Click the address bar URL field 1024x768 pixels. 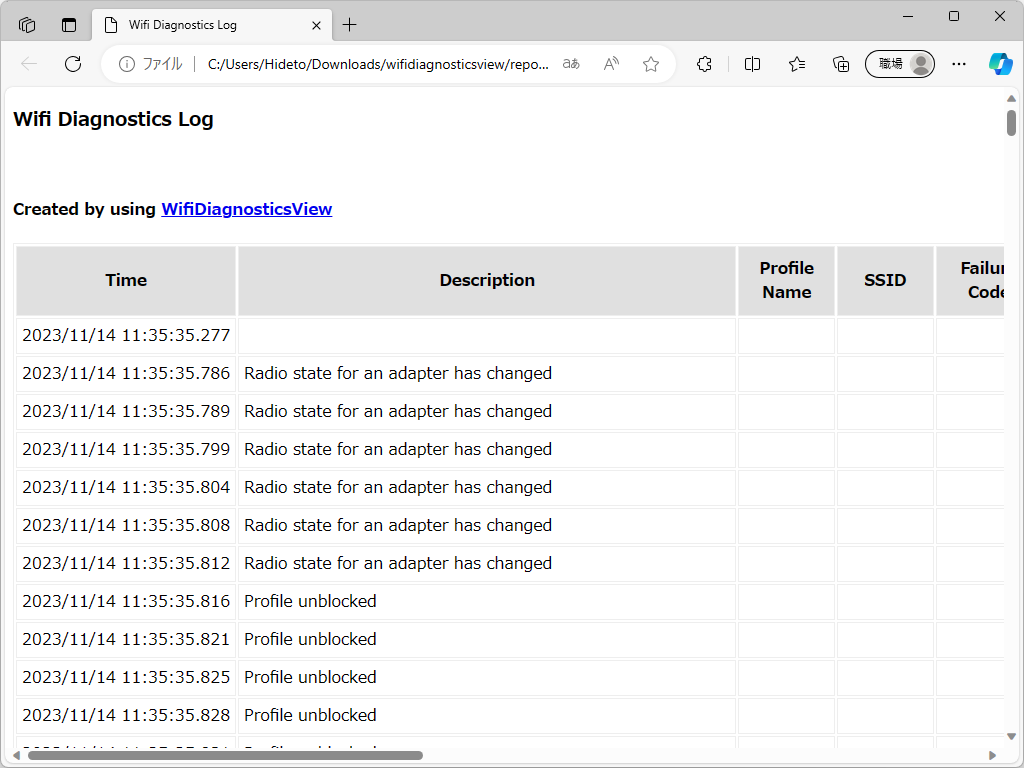click(378, 64)
